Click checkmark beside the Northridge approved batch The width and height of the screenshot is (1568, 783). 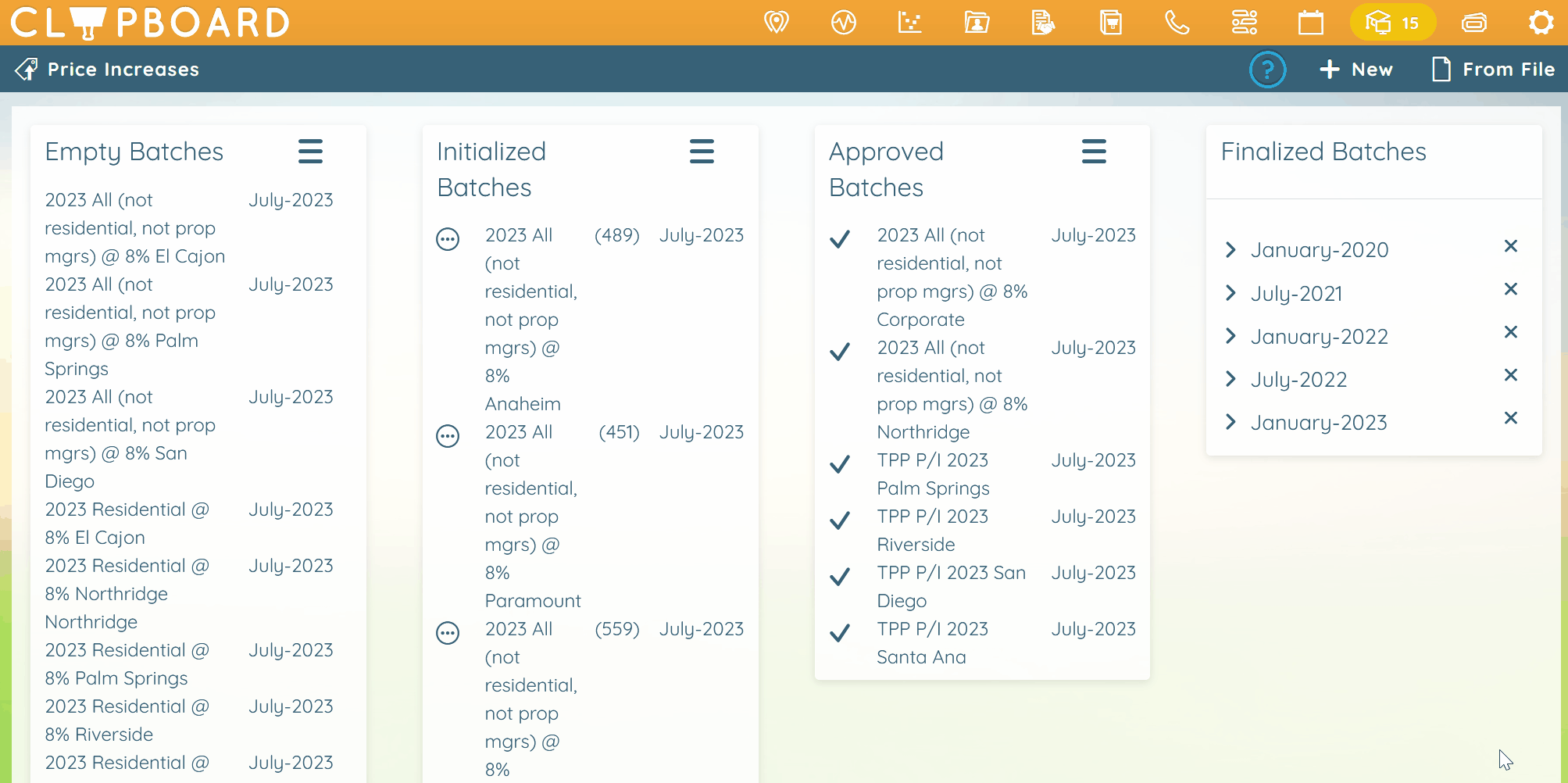pos(840,352)
